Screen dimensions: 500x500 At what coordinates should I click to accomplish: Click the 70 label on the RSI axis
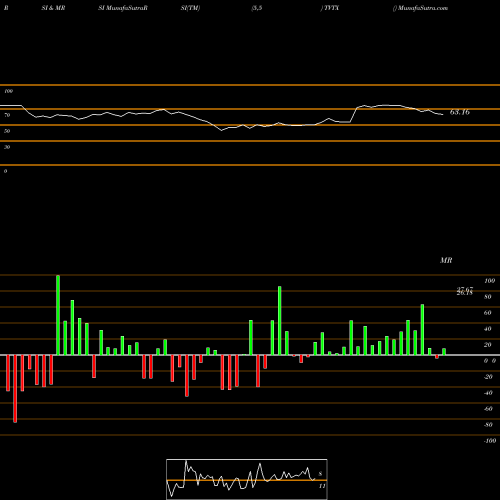pos(7,115)
